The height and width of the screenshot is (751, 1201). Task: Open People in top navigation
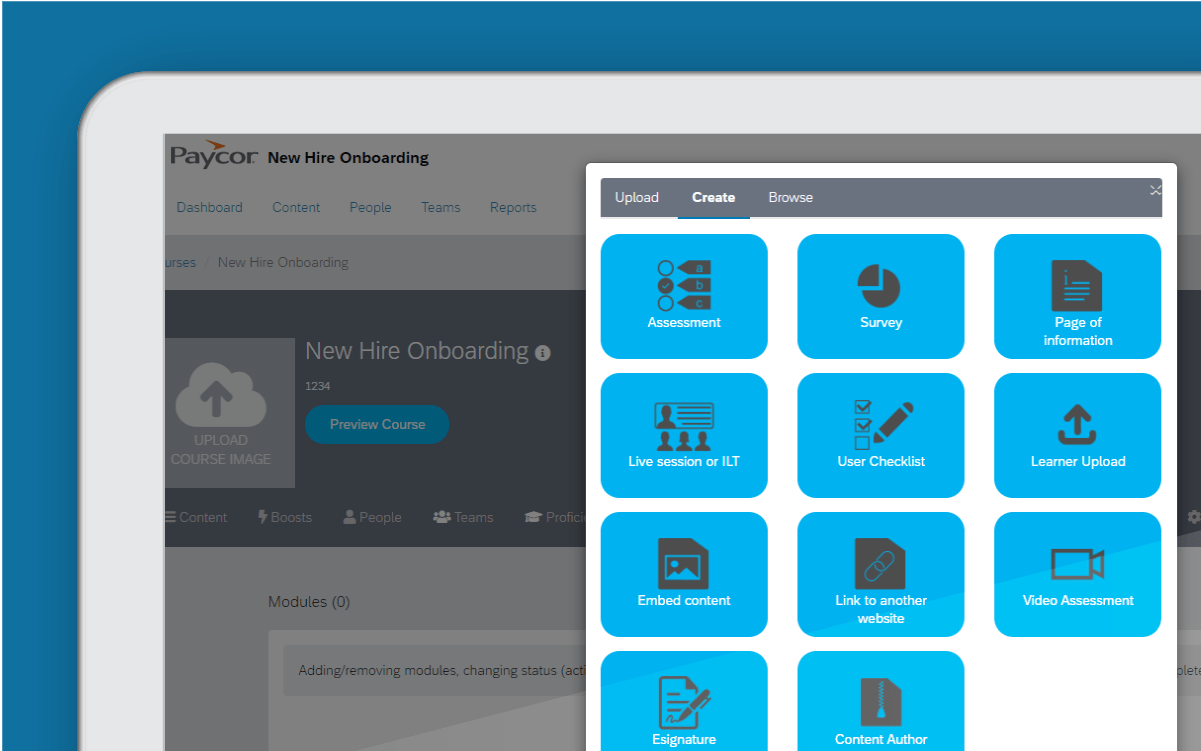coord(370,207)
